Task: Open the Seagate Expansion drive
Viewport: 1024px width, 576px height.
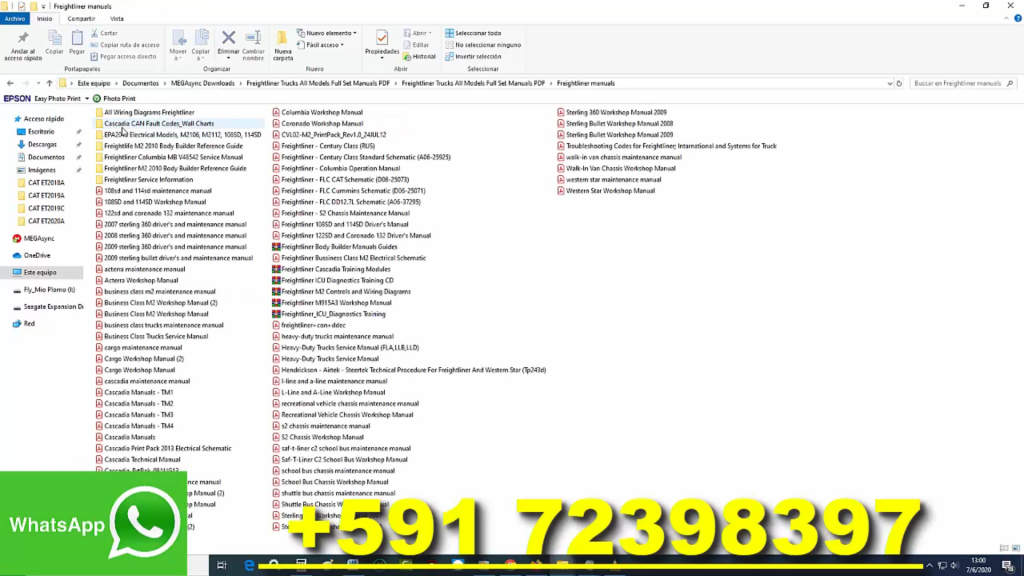Action: (53, 307)
